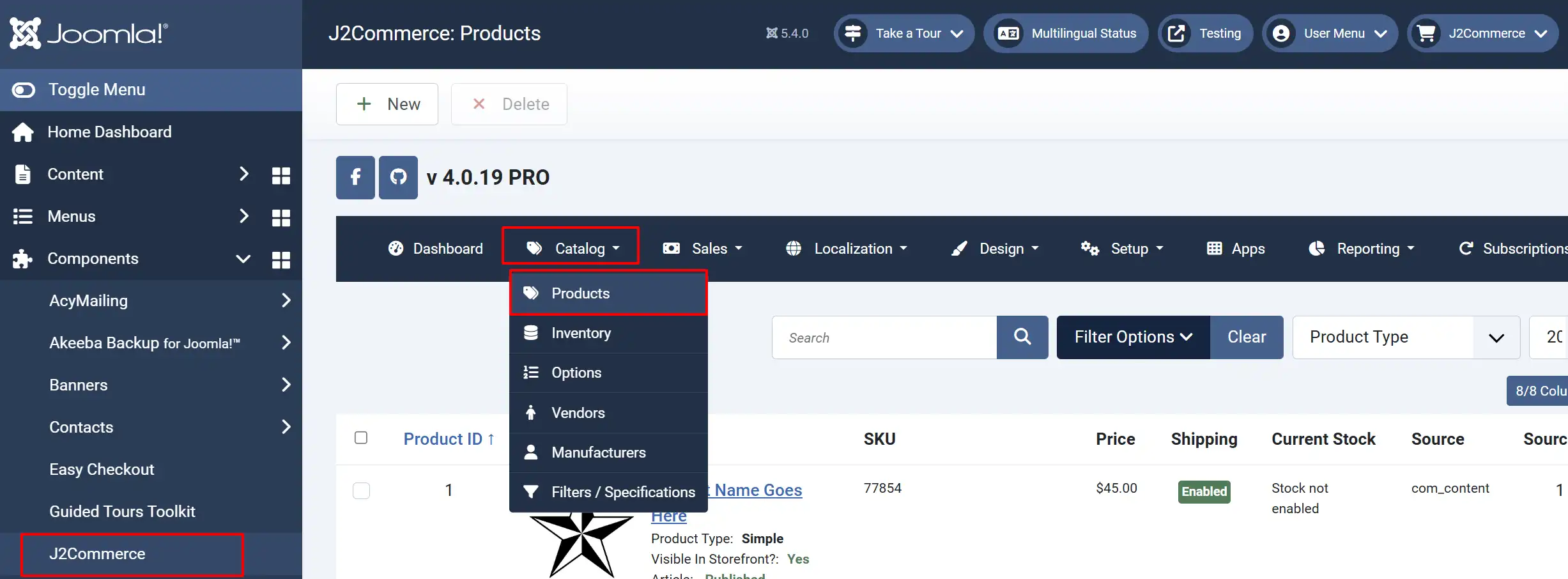The width and height of the screenshot is (1568, 579).
Task: Open Components dashboard grid icon
Action: click(281, 259)
